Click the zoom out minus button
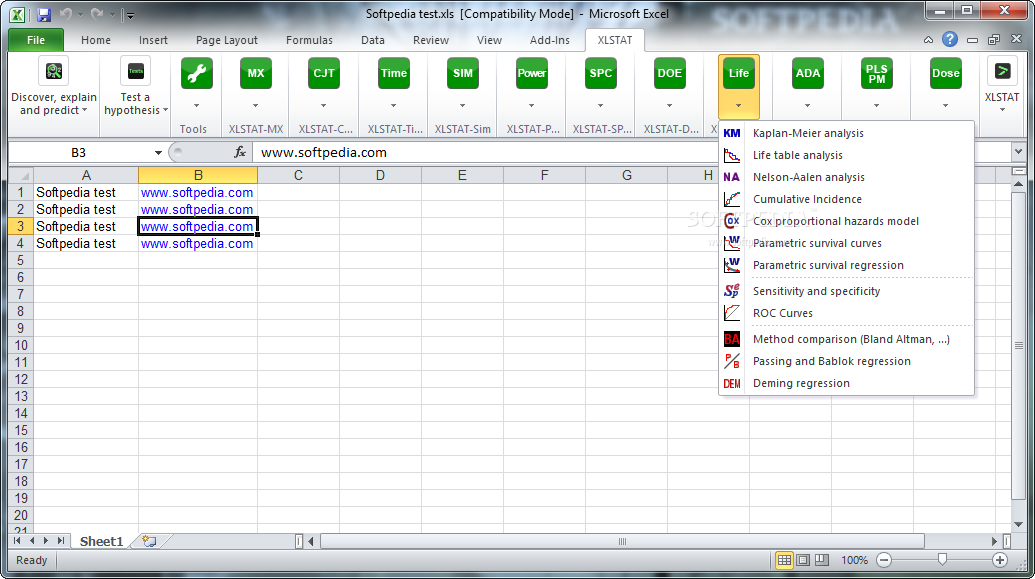 click(x=884, y=561)
